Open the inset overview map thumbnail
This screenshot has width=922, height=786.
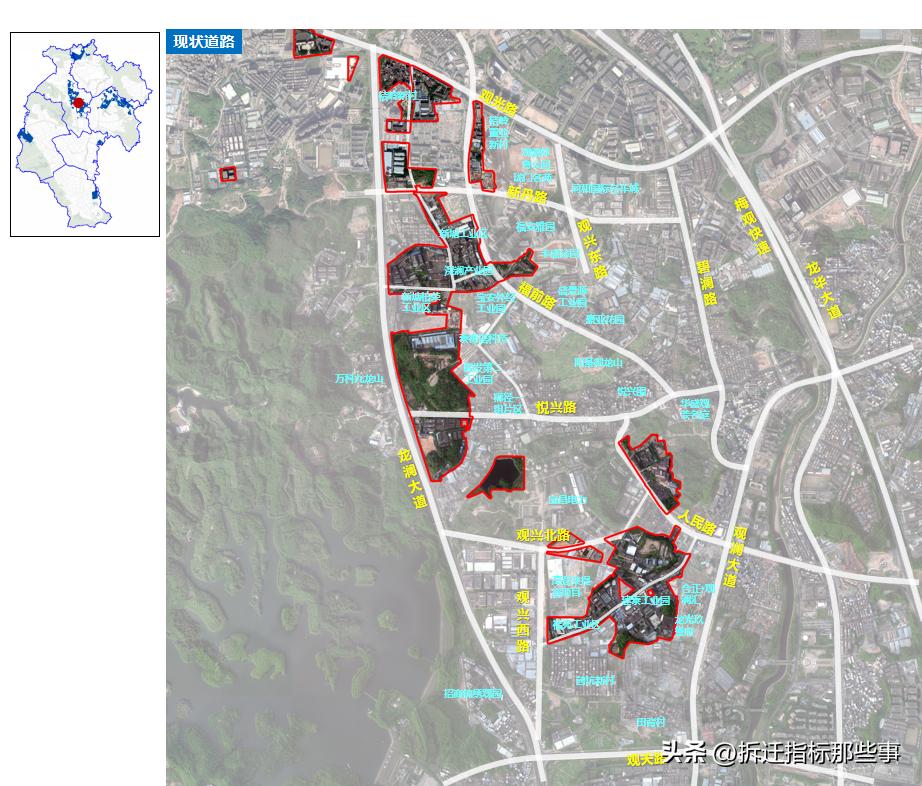[x=85, y=135]
